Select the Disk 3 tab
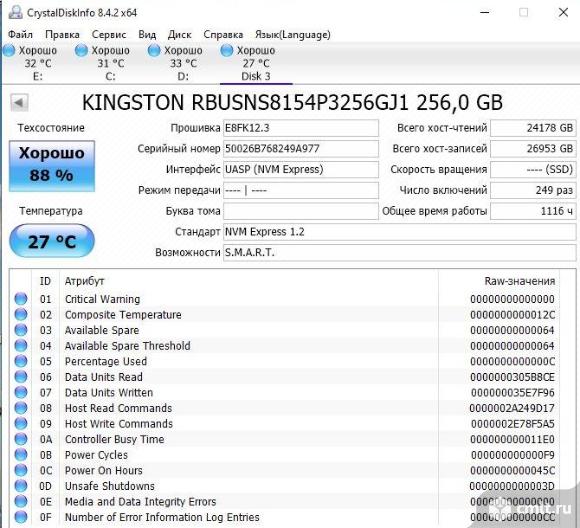This screenshot has width=580, height=528. coord(255,63)
